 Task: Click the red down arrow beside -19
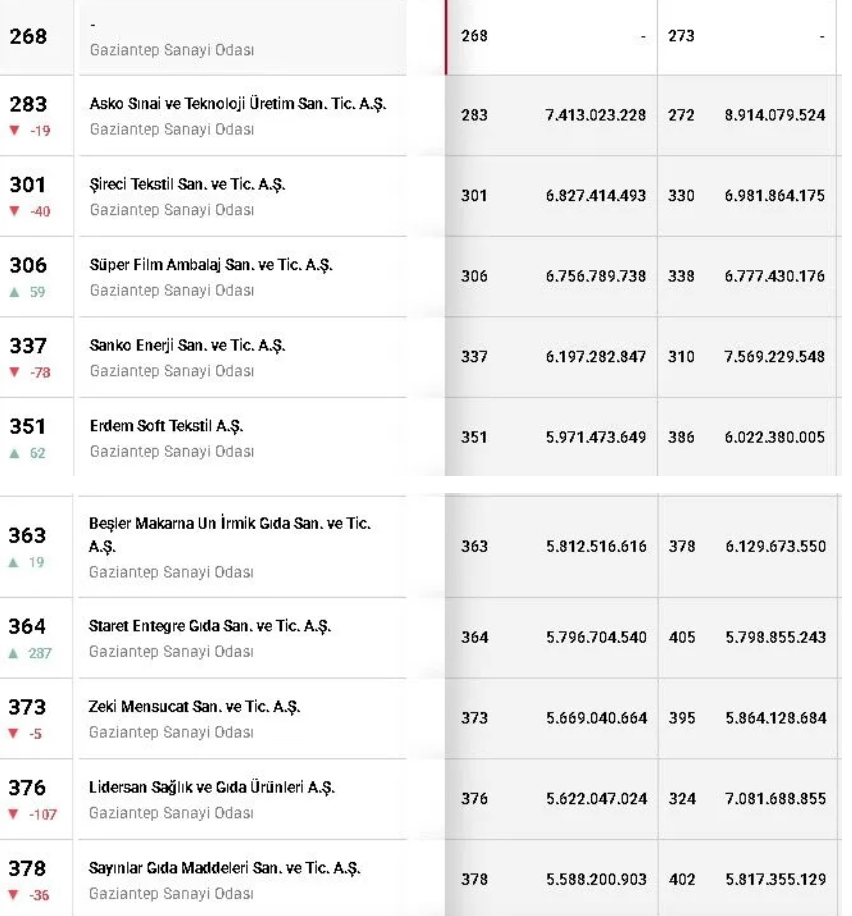pos(14,131)
